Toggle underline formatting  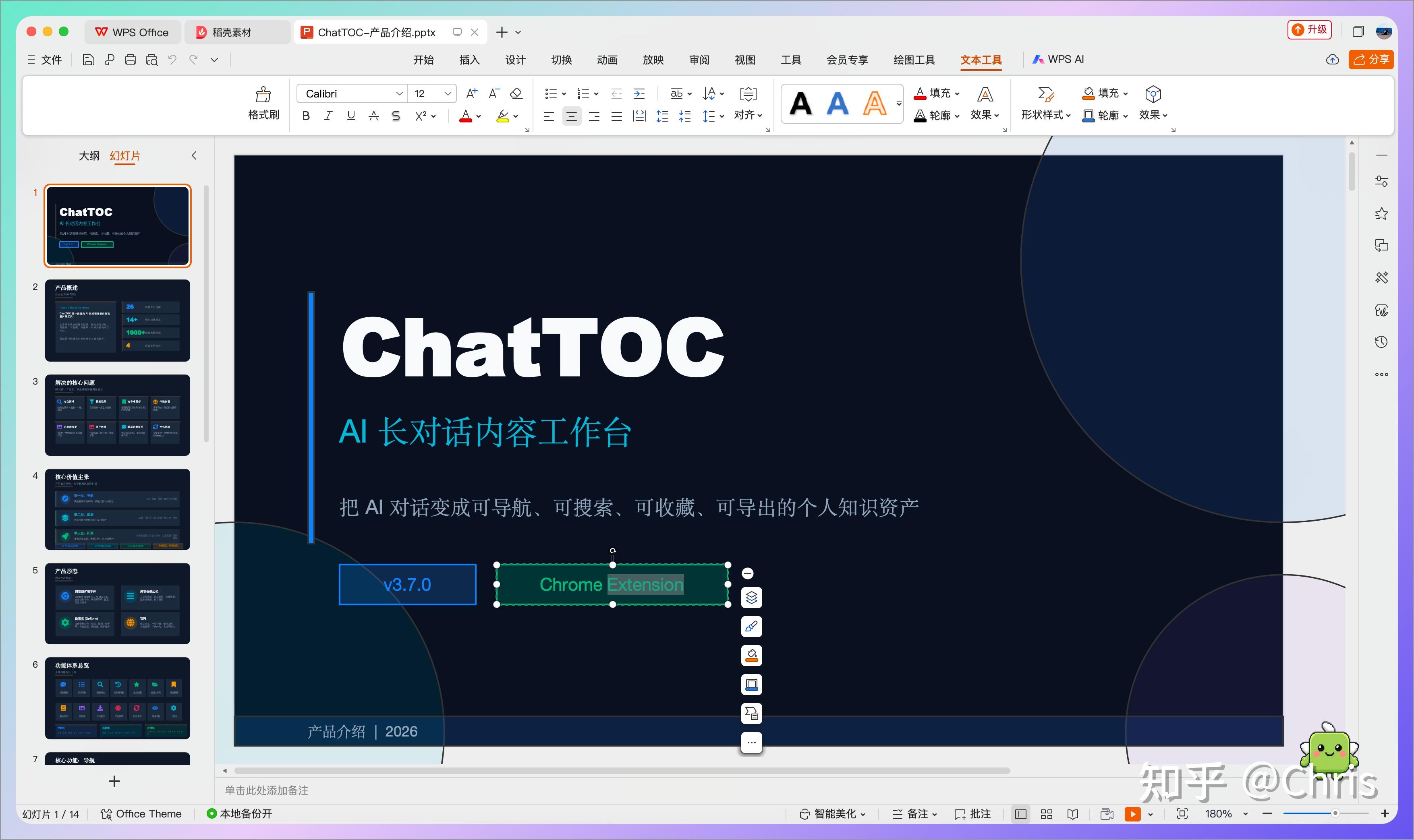pos(351,116)
